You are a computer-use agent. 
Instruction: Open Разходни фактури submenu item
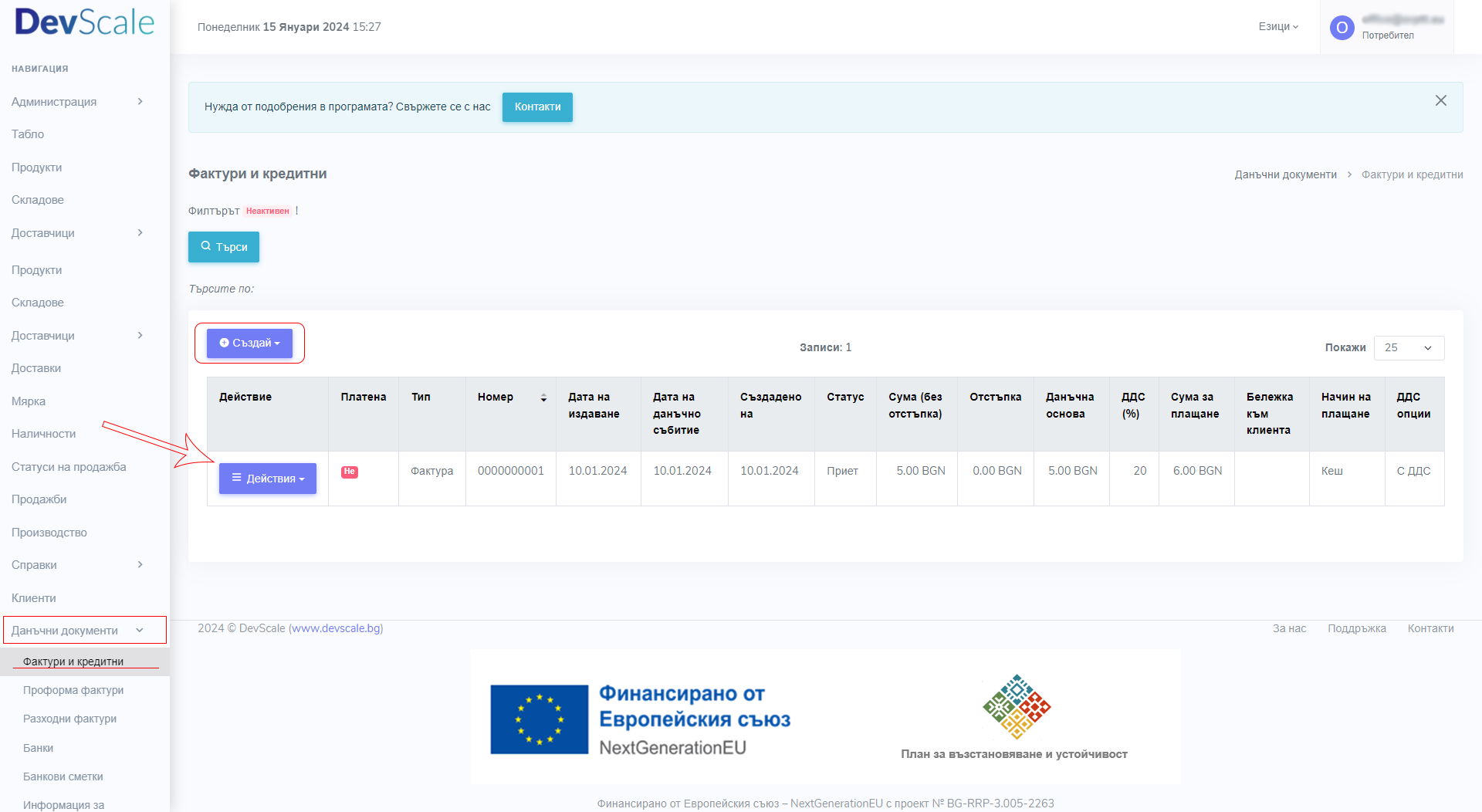tap(70, 719)
